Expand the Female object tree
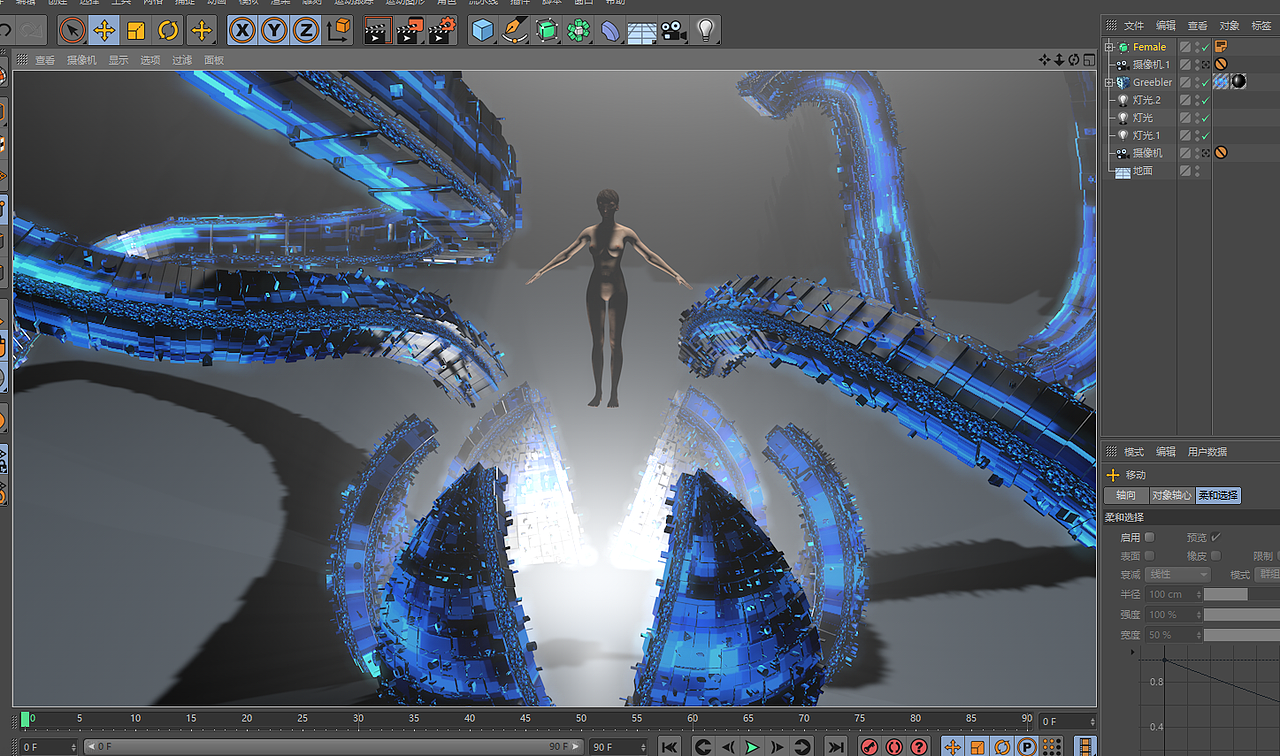 [1108, 47]
